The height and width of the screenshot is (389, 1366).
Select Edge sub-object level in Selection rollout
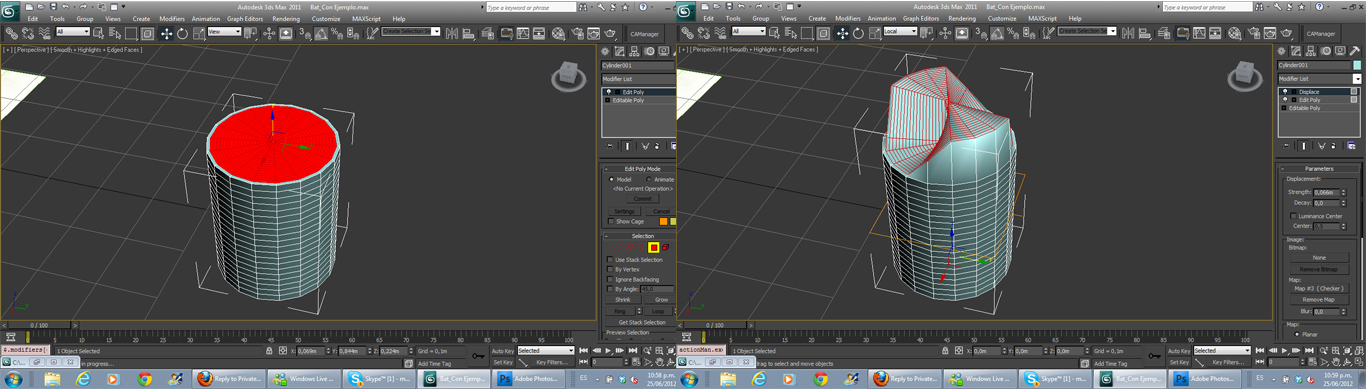(629, 247)
